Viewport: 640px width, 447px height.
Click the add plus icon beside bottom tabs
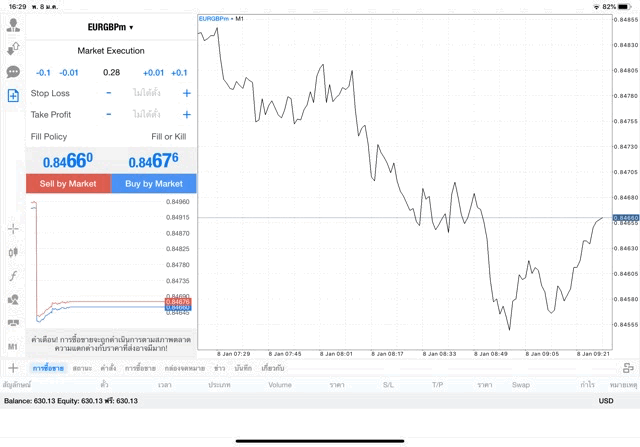click(13, 368)
